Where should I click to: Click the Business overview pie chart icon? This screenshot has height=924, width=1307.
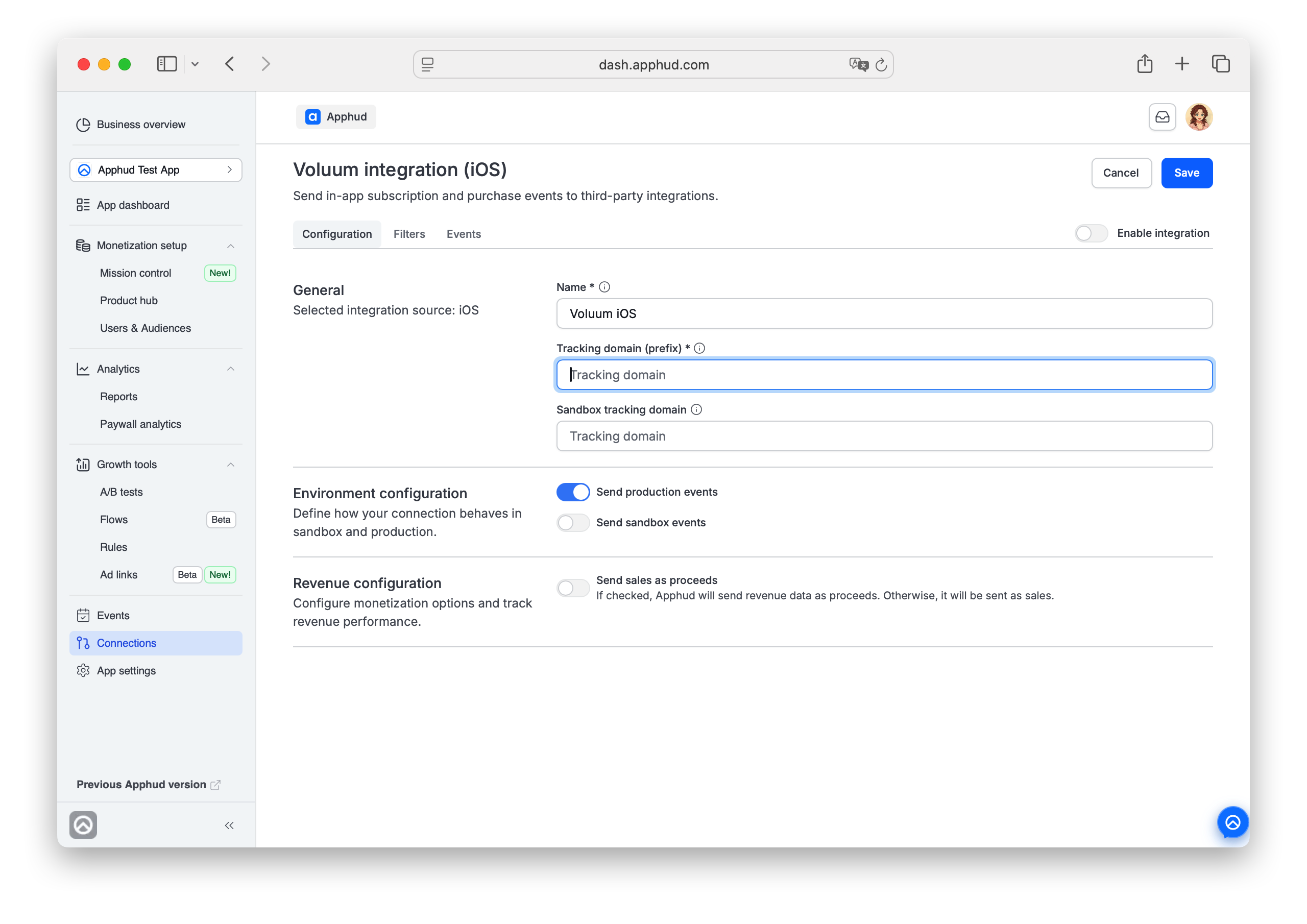coord(83,124)
